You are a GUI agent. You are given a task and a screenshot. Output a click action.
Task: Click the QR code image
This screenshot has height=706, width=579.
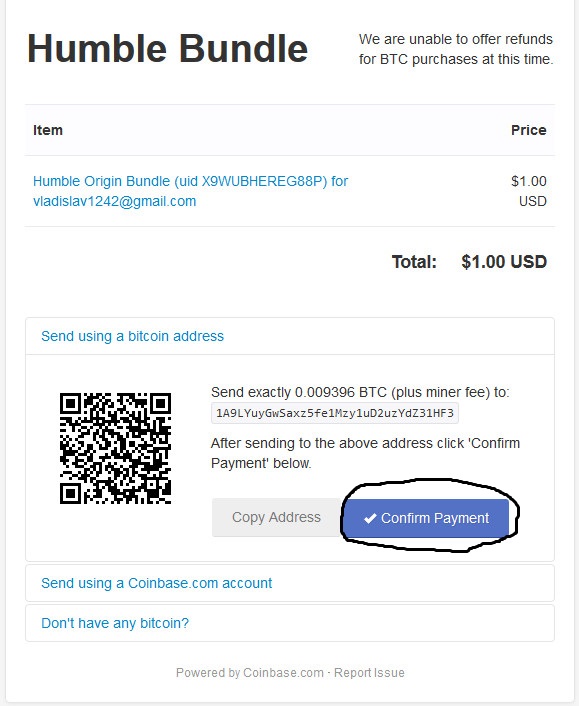115,448
